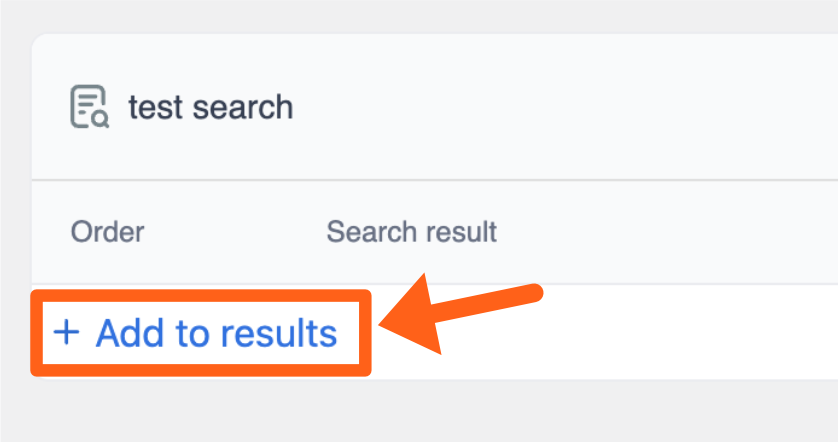Sort the table by Order column
838x442 pixels.
click(107, 232)
